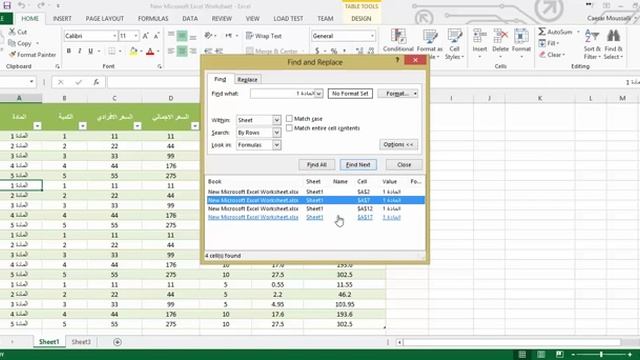
Task: Select the $A$17 search result row
Action: (x=315, y=218)
